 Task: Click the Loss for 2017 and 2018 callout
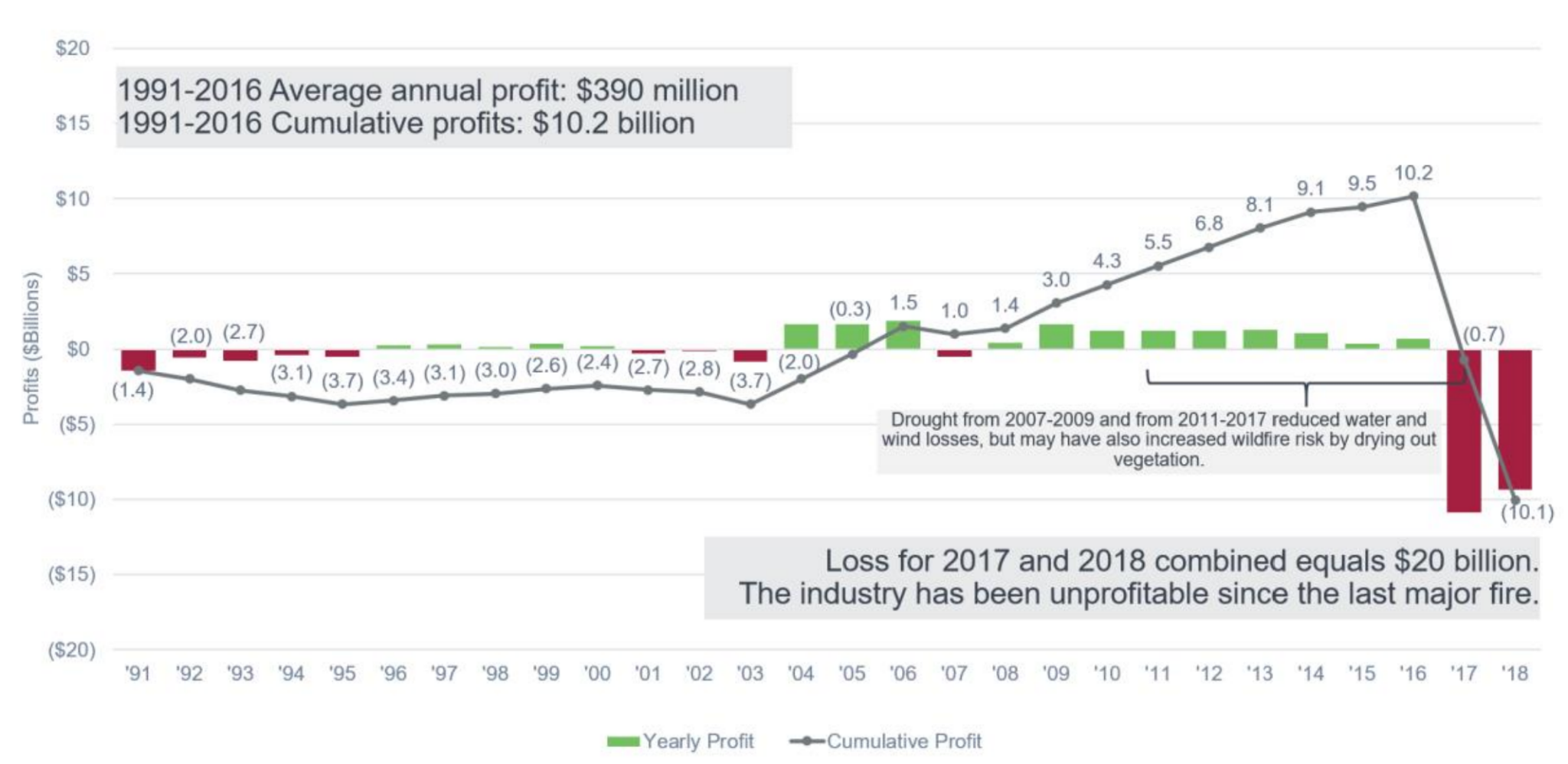pos(1122,577)
